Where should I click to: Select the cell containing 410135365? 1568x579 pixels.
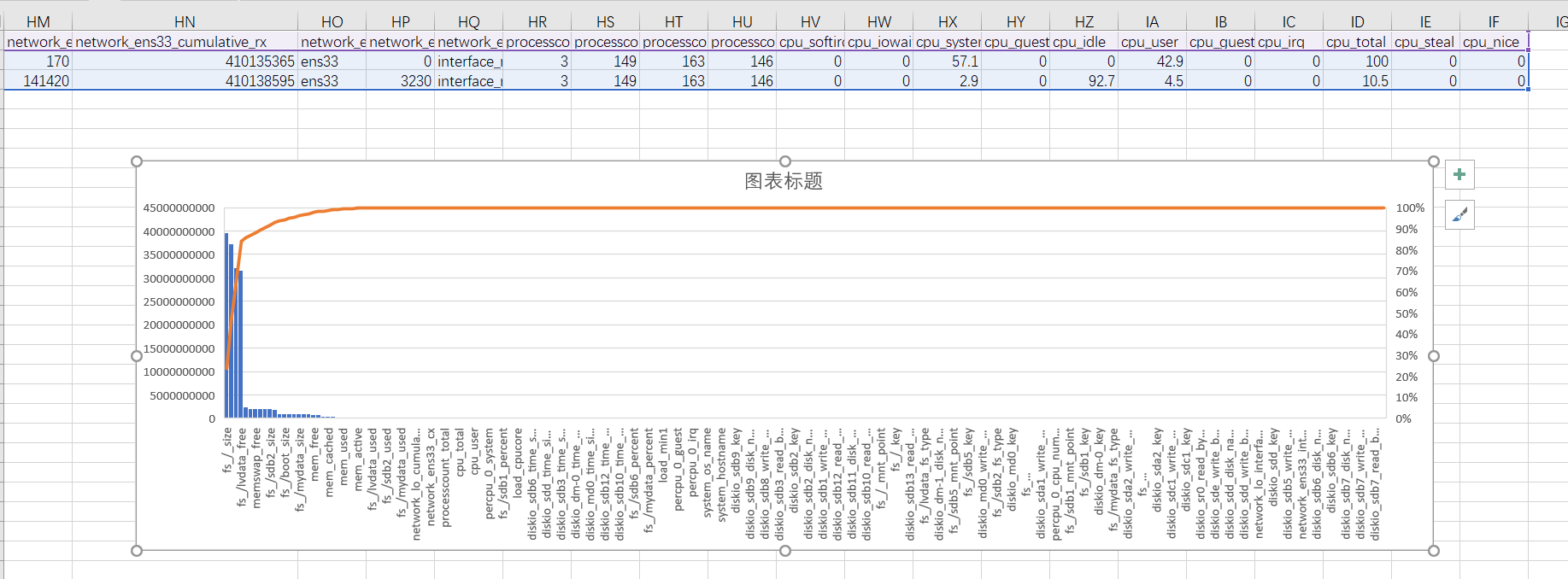click(x=185, y=61)
